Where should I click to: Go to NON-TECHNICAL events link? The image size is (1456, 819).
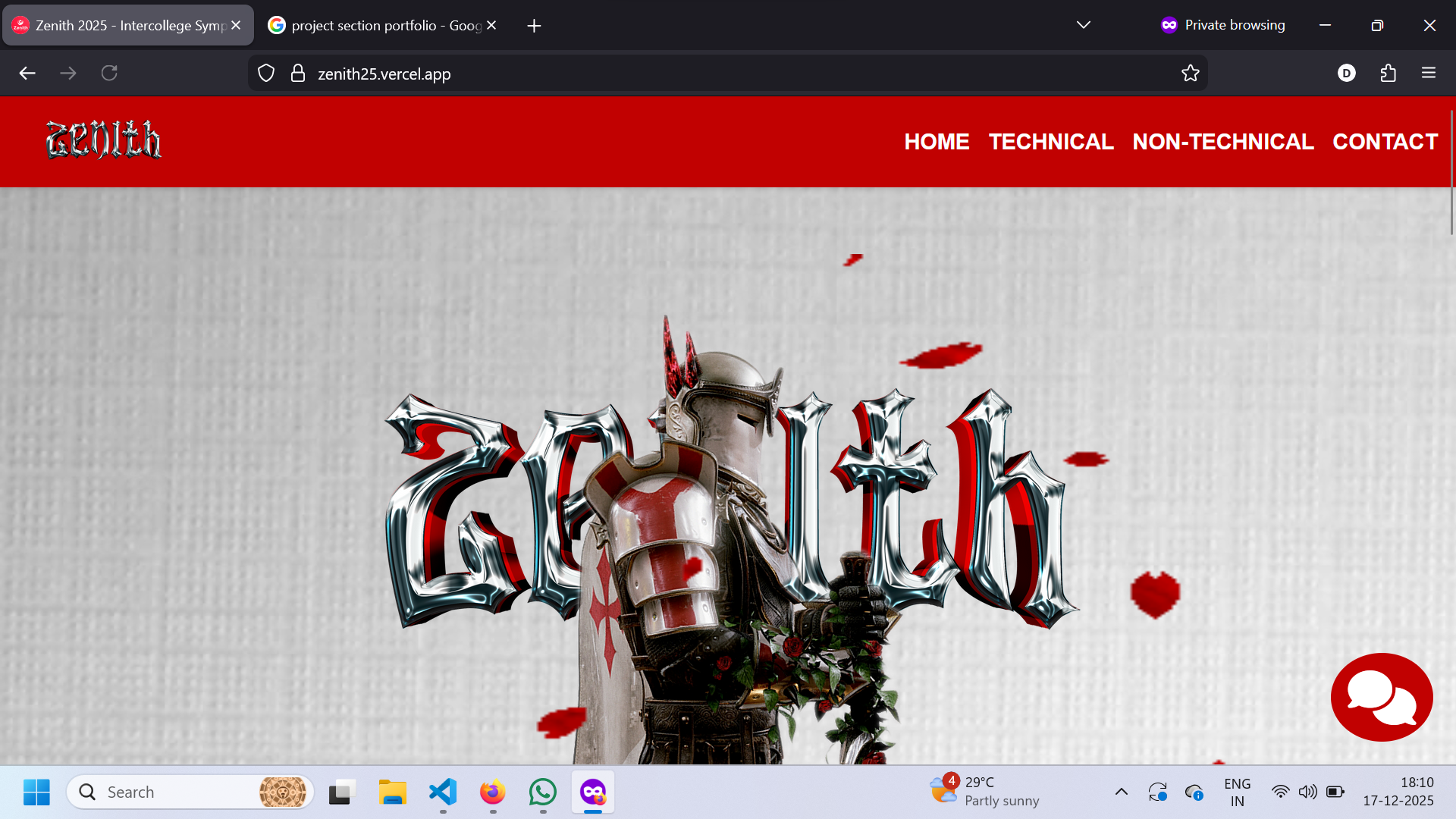tap(1222, 142)
